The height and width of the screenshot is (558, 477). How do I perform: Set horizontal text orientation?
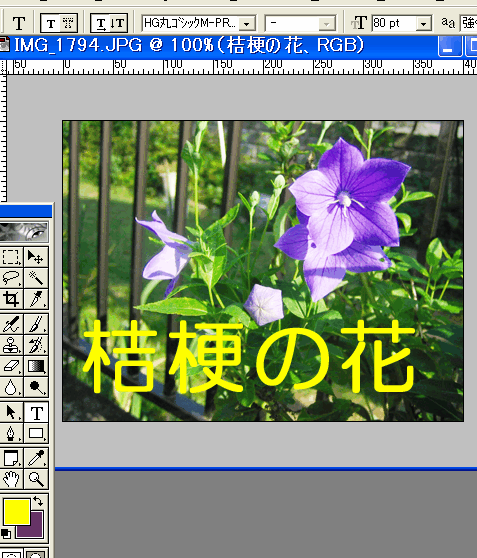pyautogui.click(x=101, y=23)
